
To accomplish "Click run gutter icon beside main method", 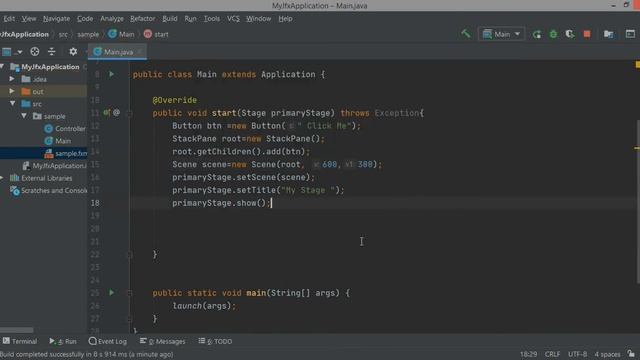I will tap(111, 293).
